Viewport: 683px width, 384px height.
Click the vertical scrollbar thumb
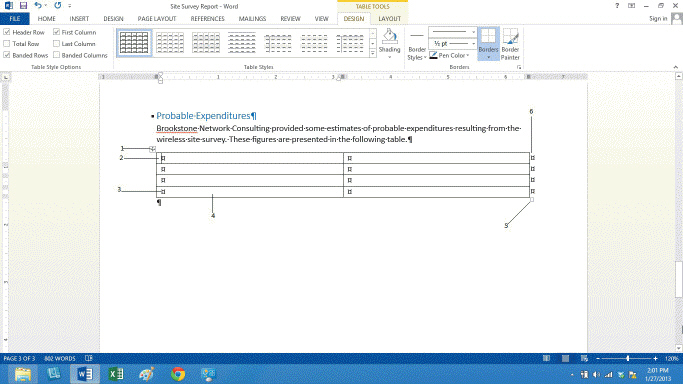coord(679,280)
